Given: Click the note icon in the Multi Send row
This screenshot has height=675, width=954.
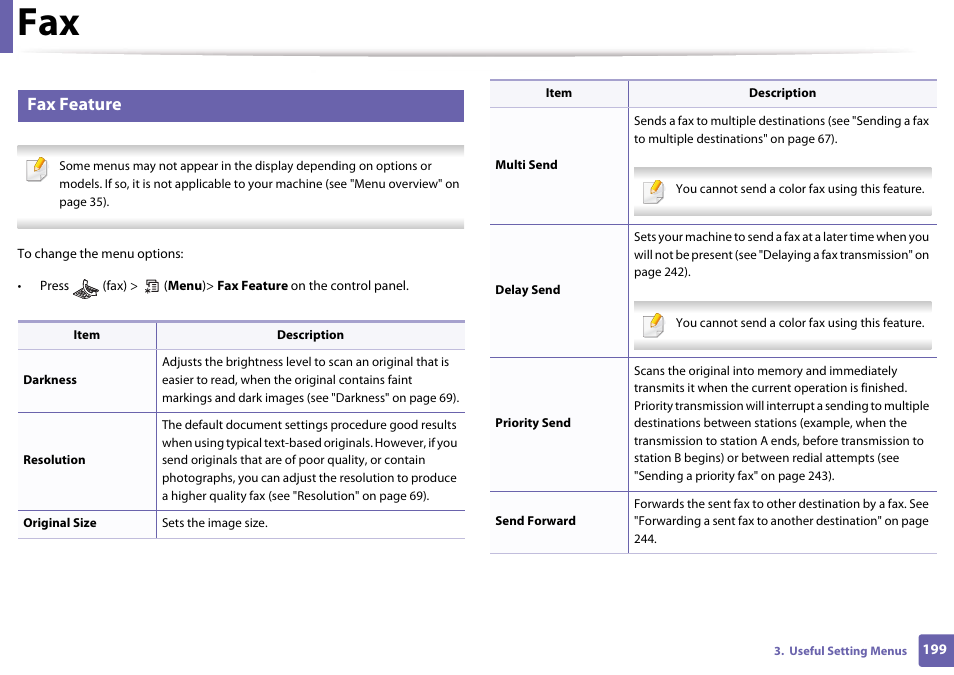Looking at the screenshot, I should [x=653, y=191].
